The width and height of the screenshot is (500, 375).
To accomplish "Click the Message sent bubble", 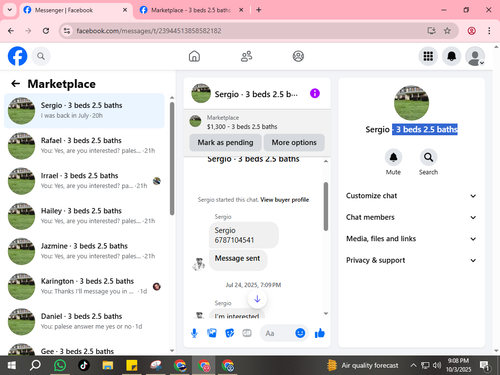I will coord(238,260).
